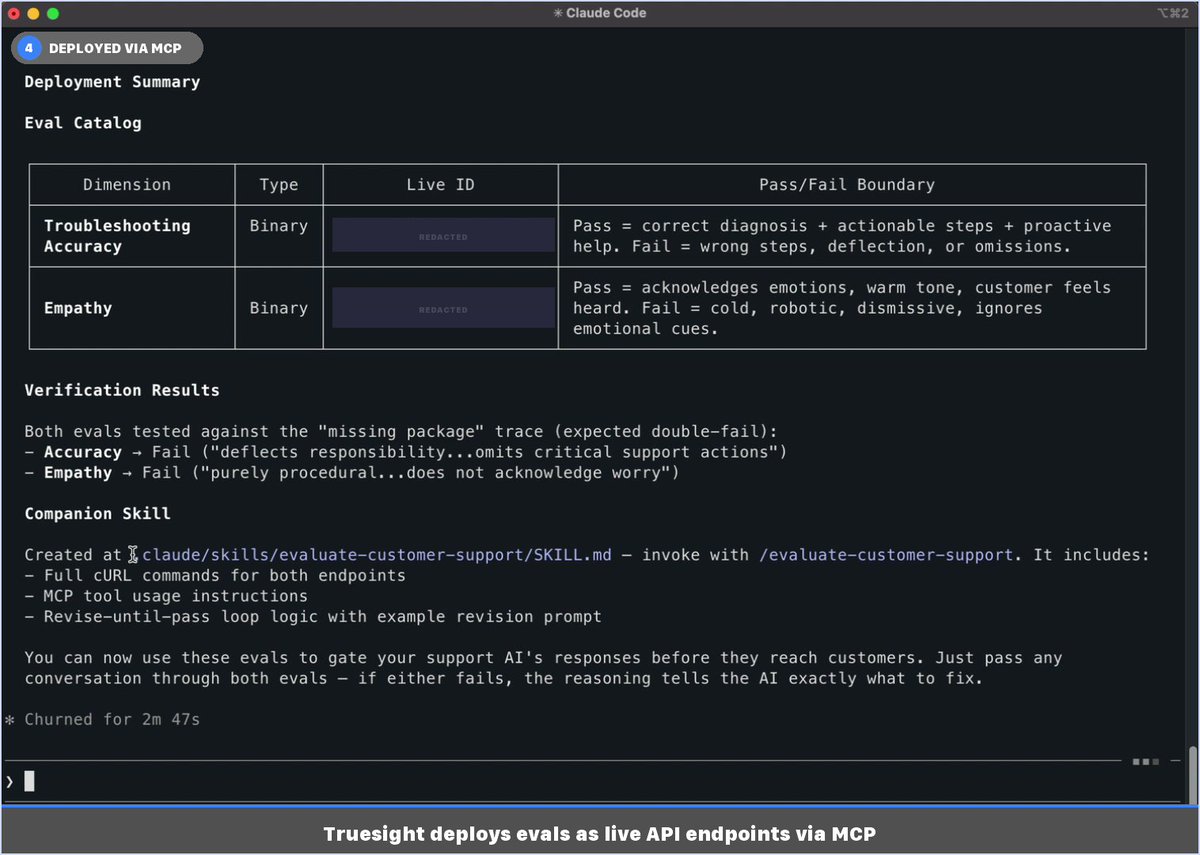Image resolution: width=1200 pixels, height=855 pixels.
Task: Click the three-square indicator above the prompt
Action: [1145, 762]
